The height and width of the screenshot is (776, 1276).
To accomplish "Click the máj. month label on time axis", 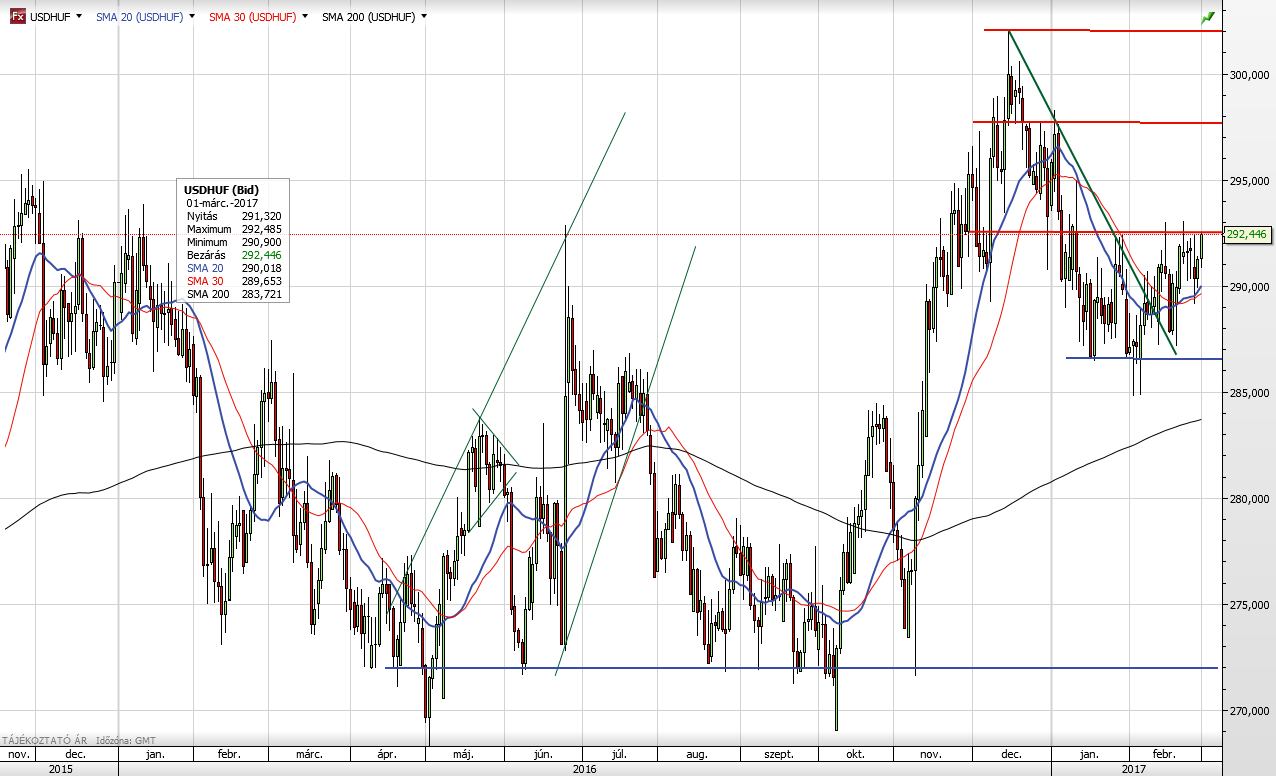I will pos(462,754).
